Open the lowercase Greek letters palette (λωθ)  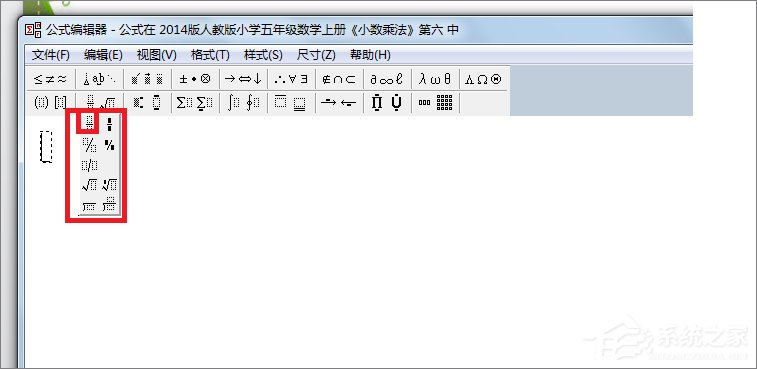coord(435,79)
